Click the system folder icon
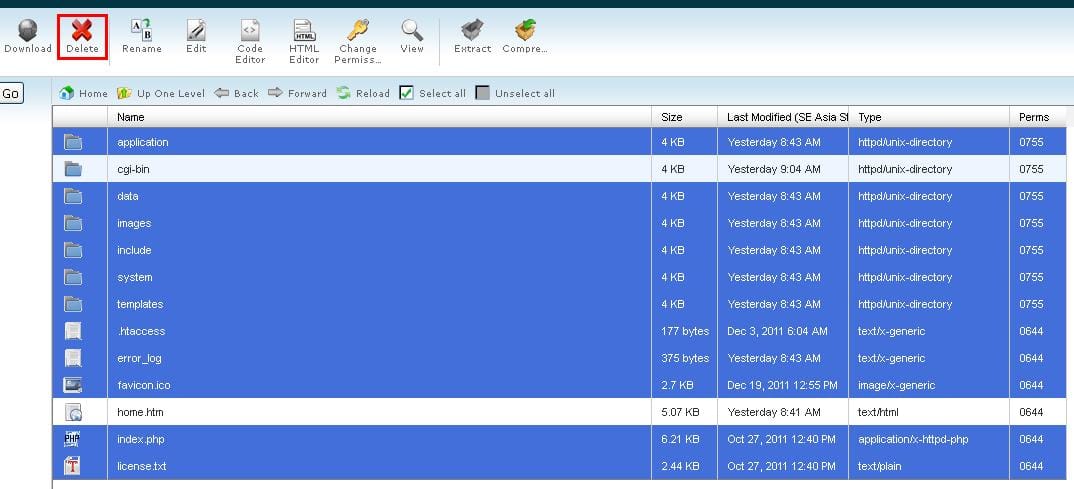 pos(73,277)
